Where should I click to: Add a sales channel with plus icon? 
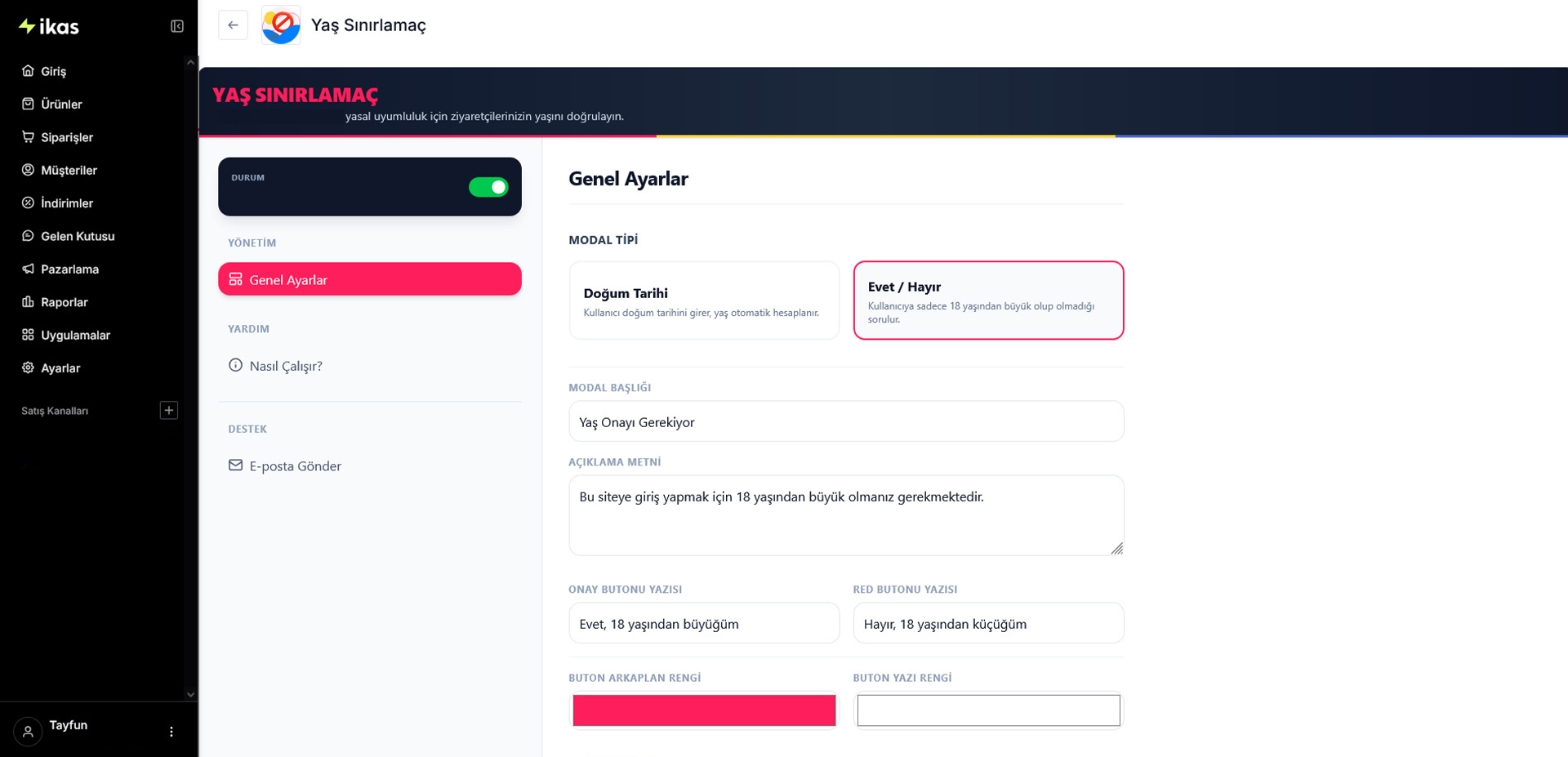point(169,410)
